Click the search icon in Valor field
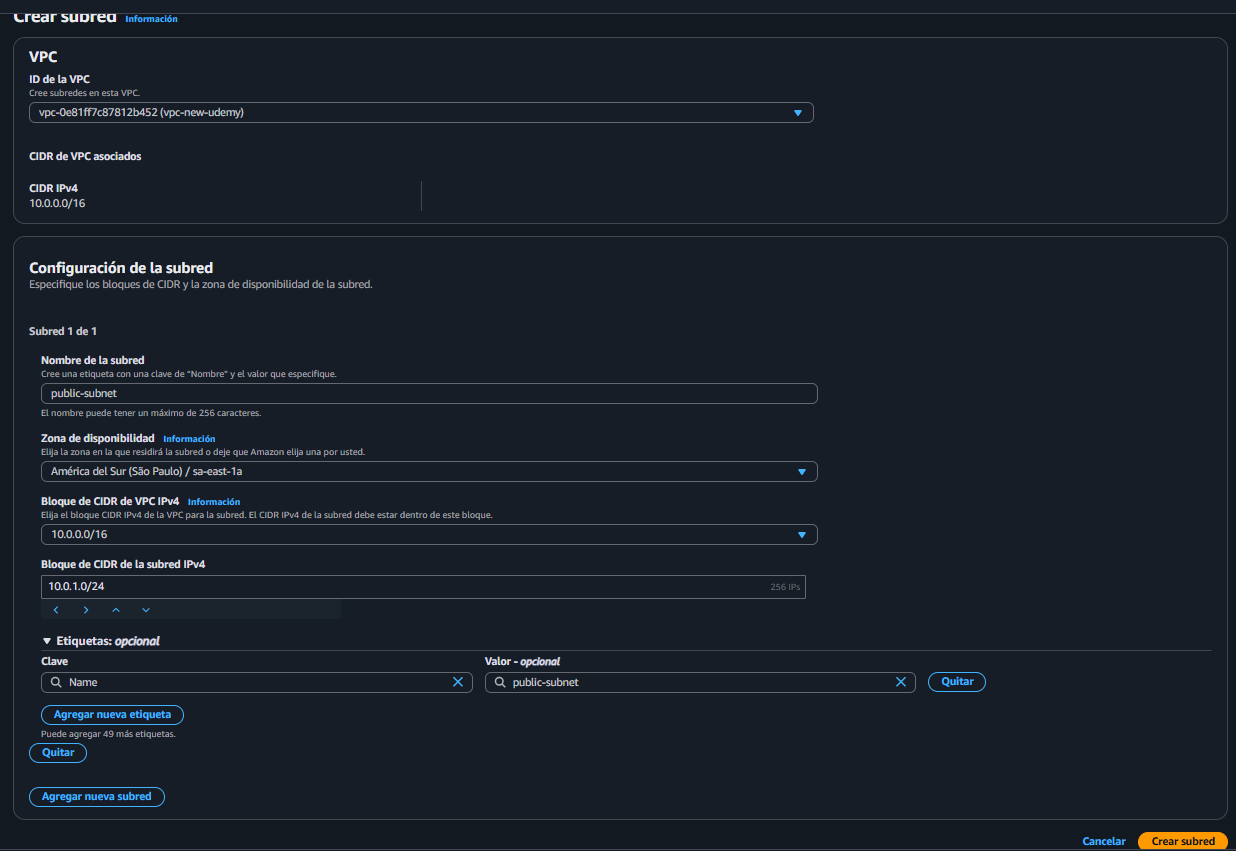 [x=499, y=682]
